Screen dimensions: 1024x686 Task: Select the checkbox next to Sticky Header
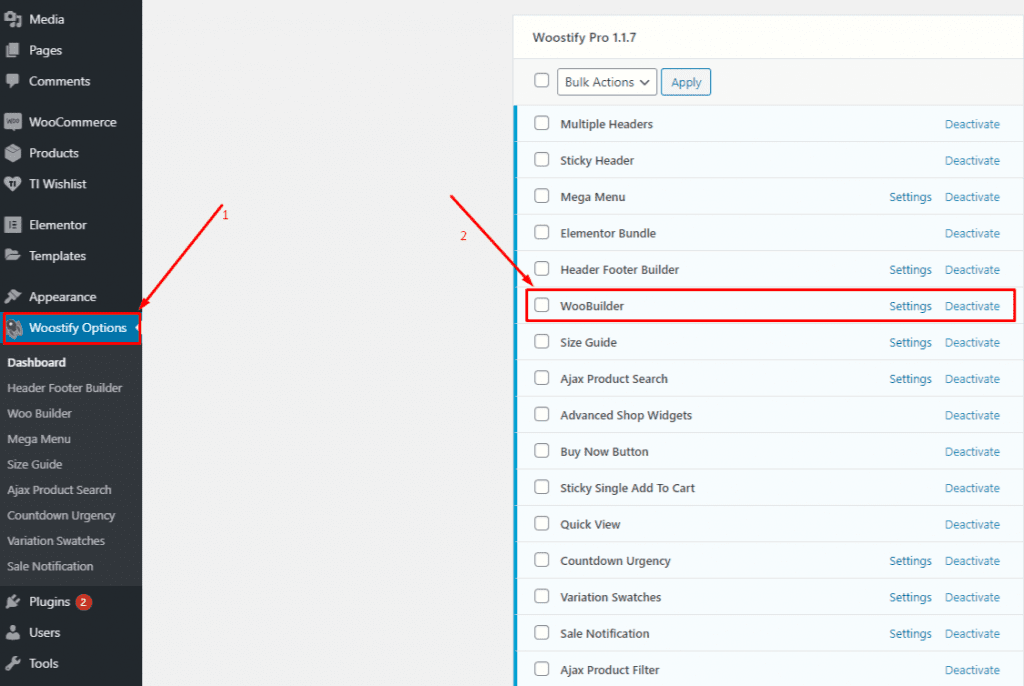coord(541,160)
